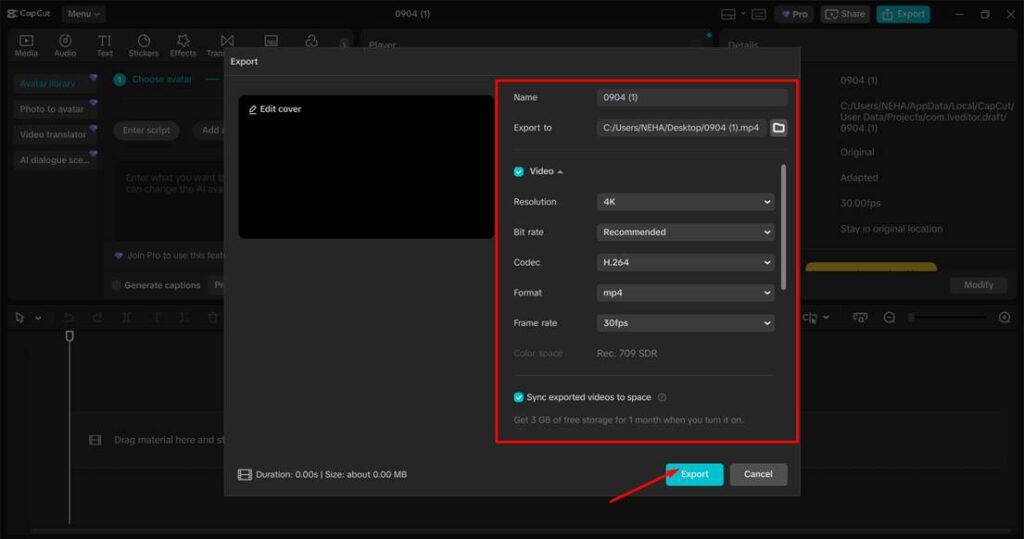Click the Edit cover pencil icon
1024x539 pixels.
coord(252,109)
